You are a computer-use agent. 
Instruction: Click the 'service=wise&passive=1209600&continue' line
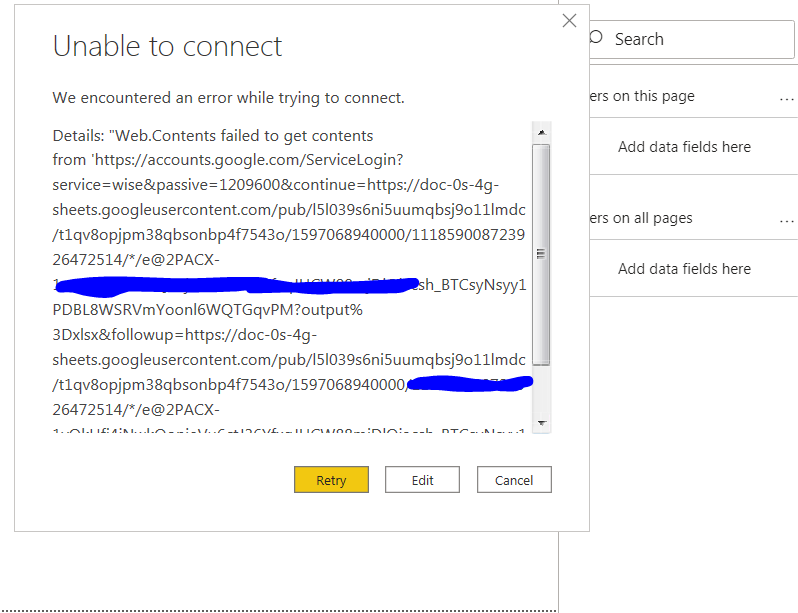[275, 184]
